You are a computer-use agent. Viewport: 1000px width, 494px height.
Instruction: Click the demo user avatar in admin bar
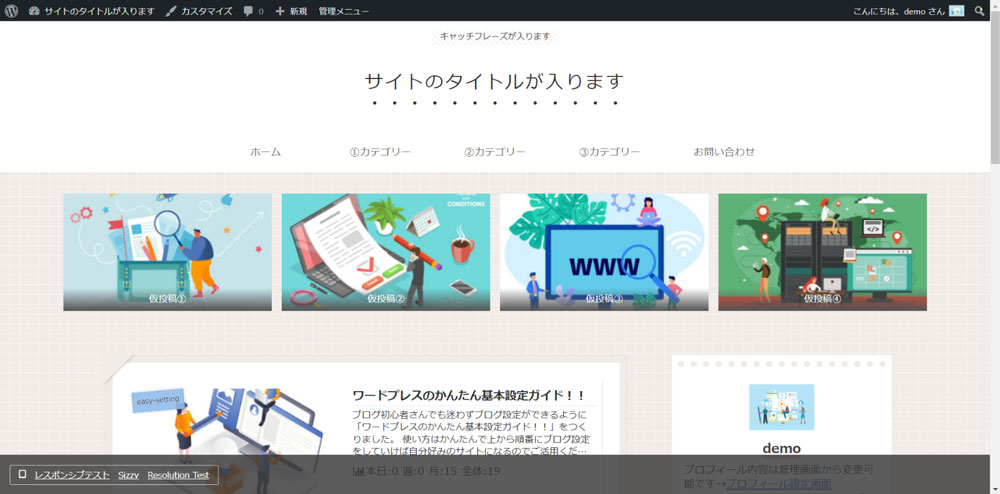[956, 11]
